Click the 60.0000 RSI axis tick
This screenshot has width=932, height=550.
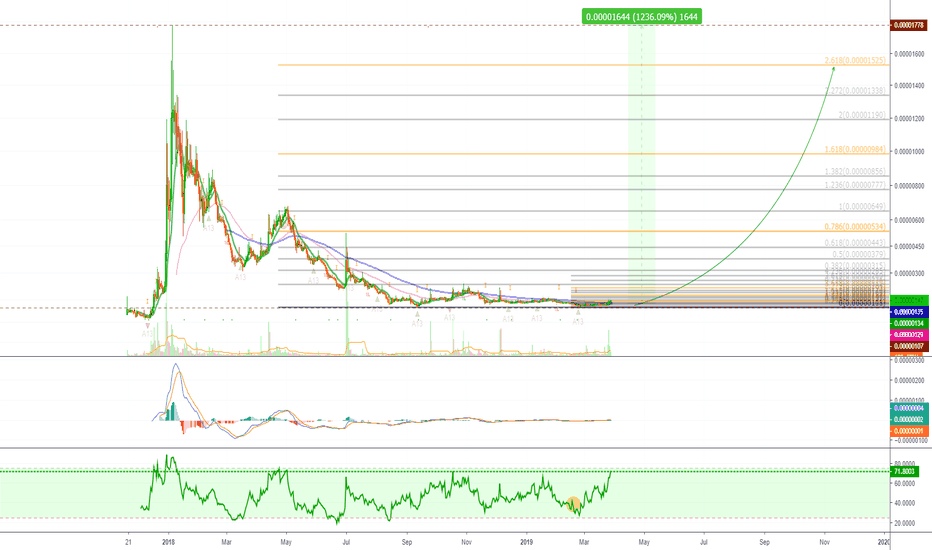click(905, 484)
